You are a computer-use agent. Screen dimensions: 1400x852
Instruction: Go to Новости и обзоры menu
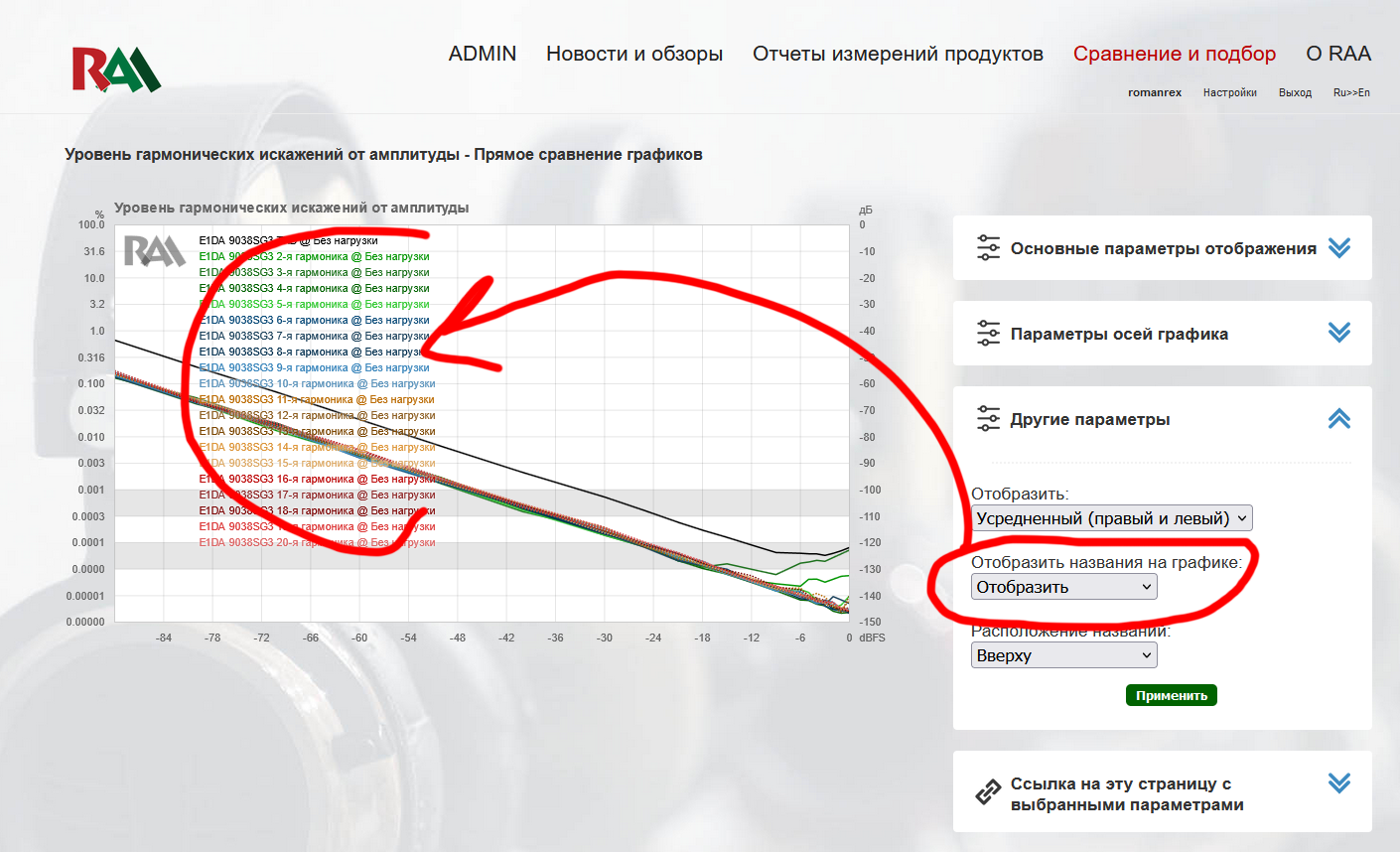(634, 54)
